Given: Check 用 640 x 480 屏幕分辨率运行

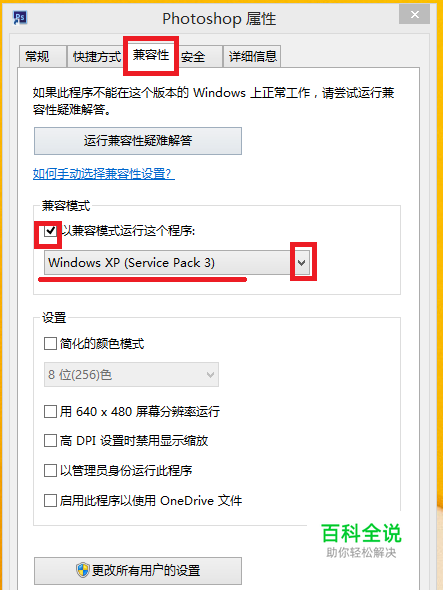Looking at the screenshot, I should tap(50, 411).
